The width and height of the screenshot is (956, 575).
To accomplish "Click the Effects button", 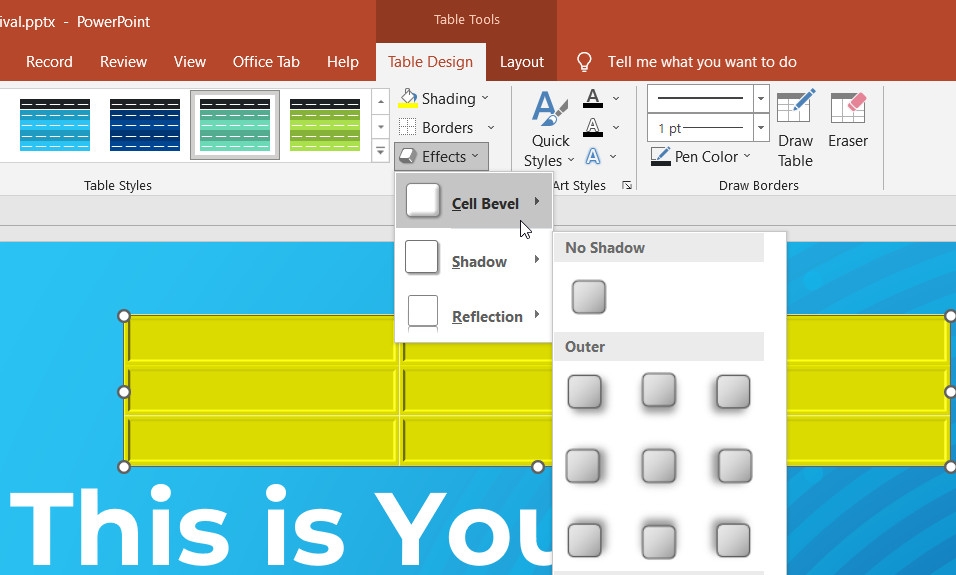I will (441, 157).
